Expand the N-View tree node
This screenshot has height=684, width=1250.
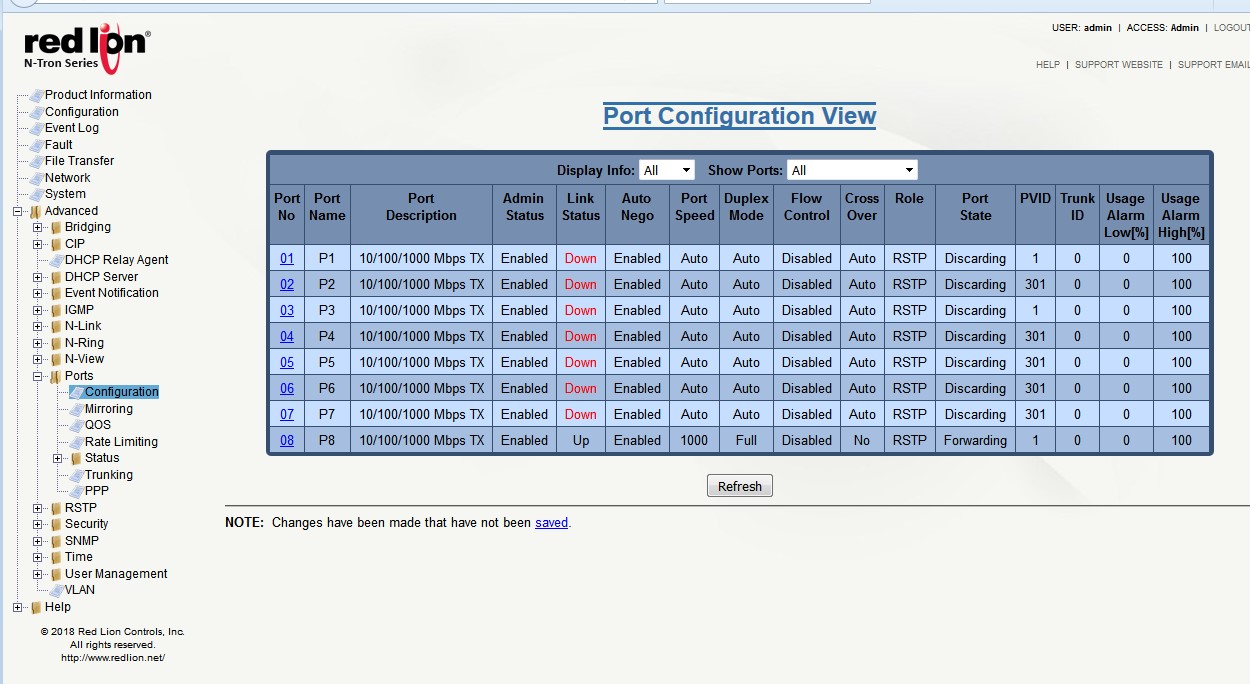pos(38,359)
